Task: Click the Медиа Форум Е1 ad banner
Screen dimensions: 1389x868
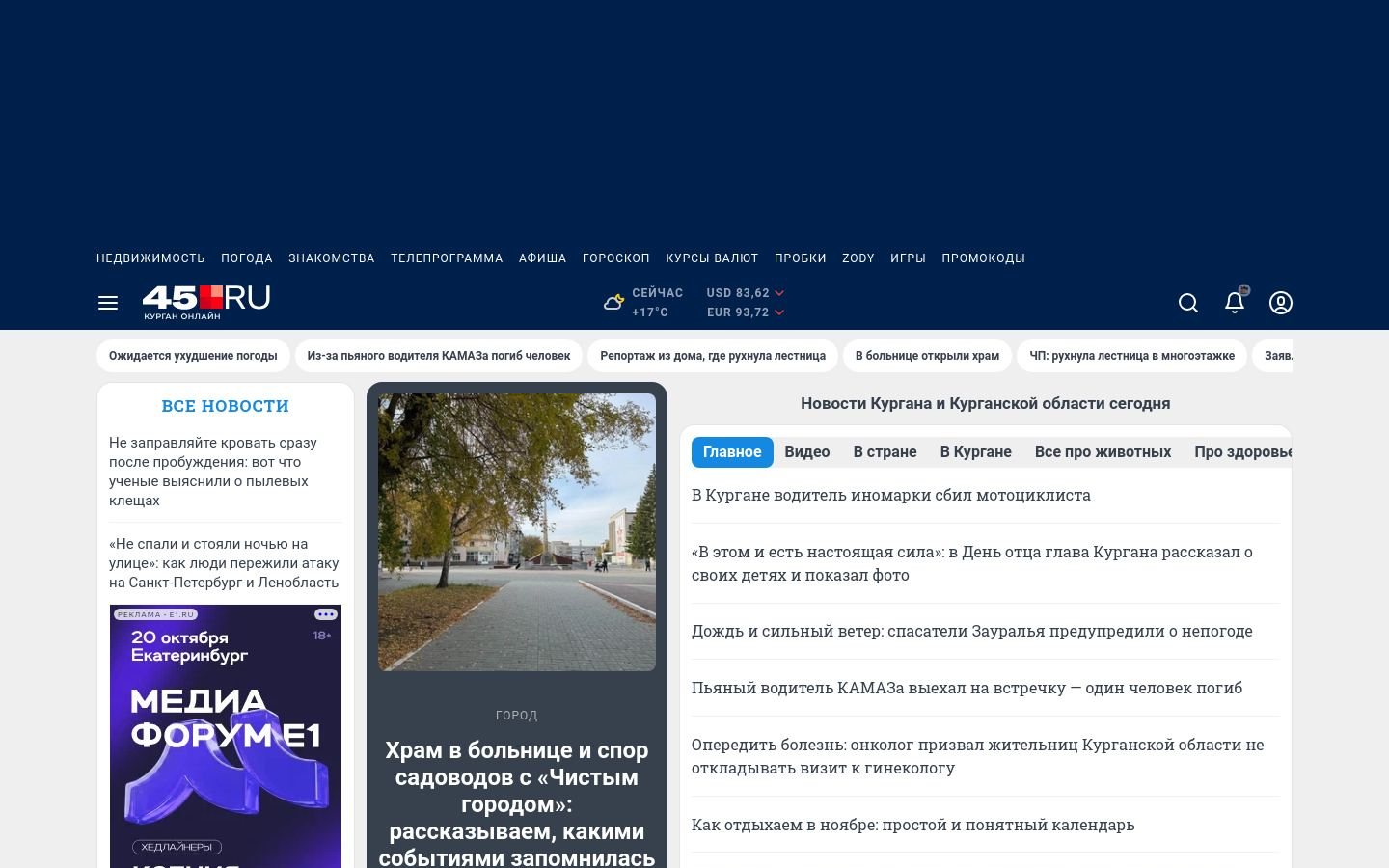Action: pos(226,736)
